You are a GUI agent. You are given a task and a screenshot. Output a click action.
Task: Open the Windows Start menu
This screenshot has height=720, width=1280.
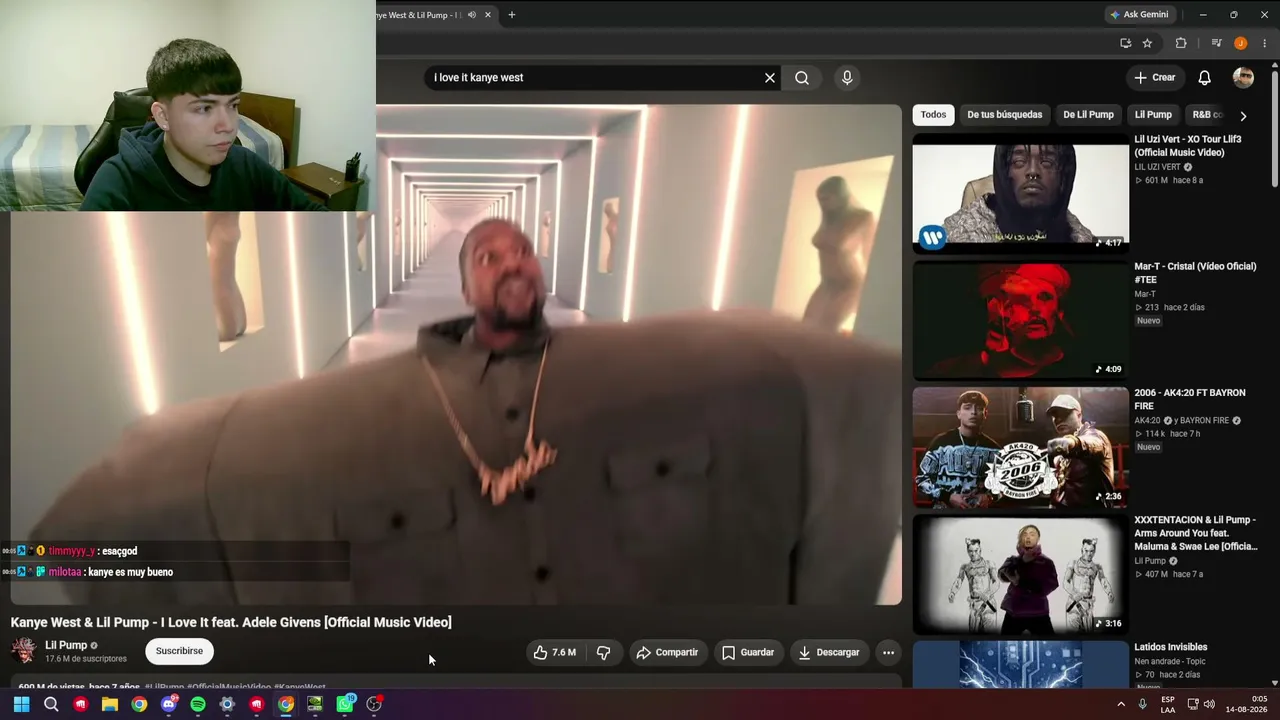coord(21,704)
